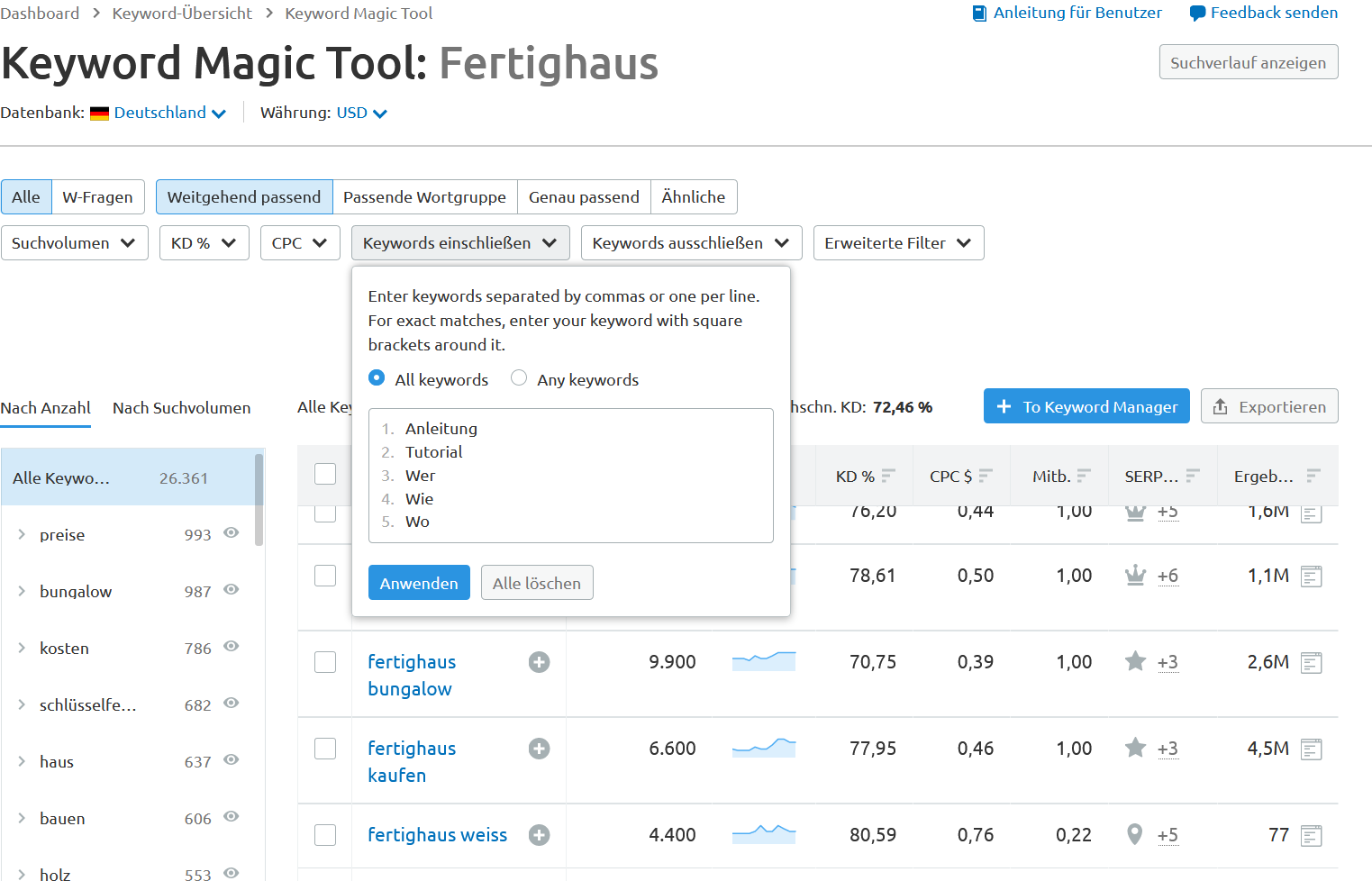Open the KD % filter dropdown
The height and width of the screenshot is (881, 1372).
click(204, 243)
